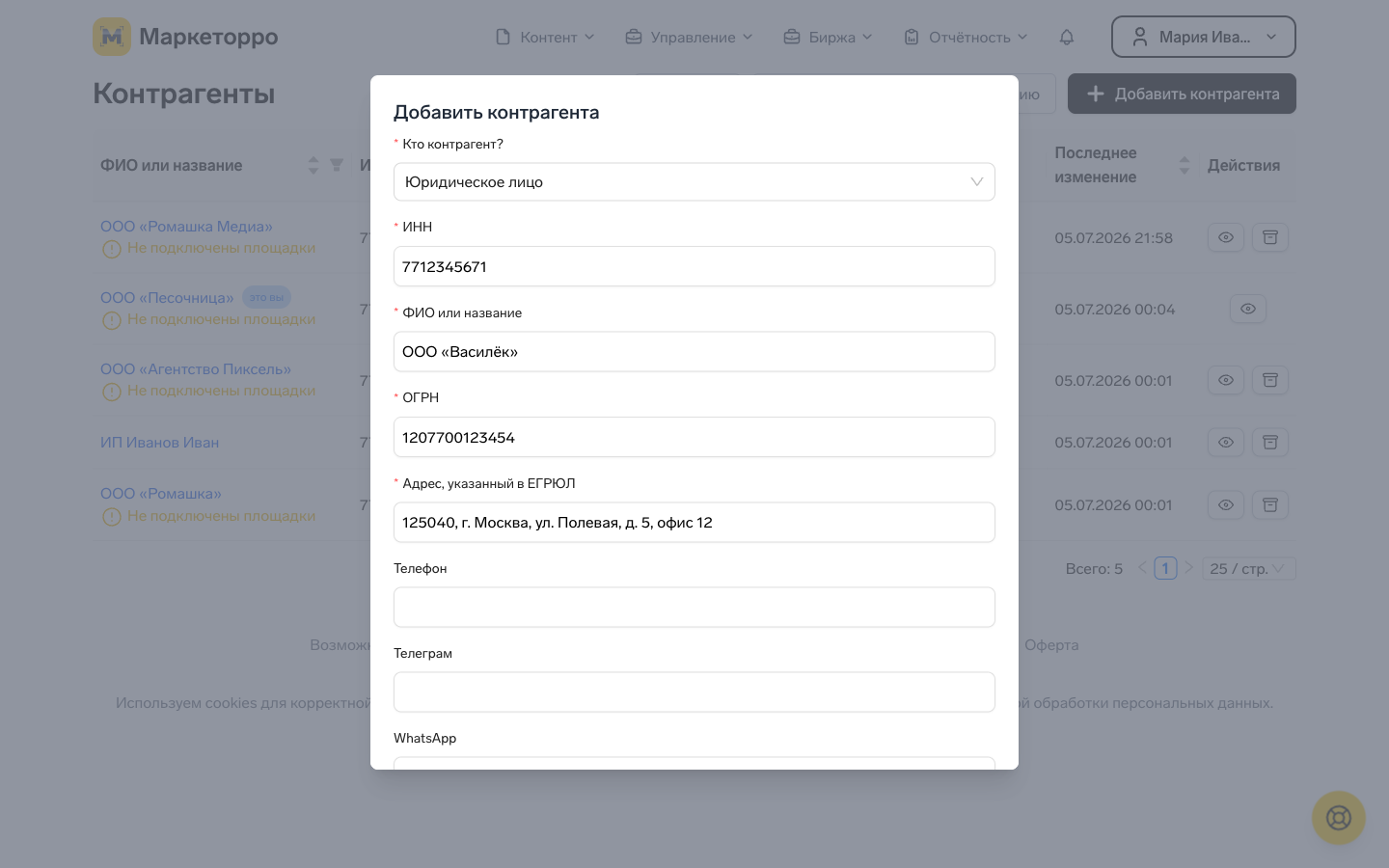This screenshot has height=868, width=1389.
Task: Open the Кто контрагент dropdown
Action: (x=694, y=181)
